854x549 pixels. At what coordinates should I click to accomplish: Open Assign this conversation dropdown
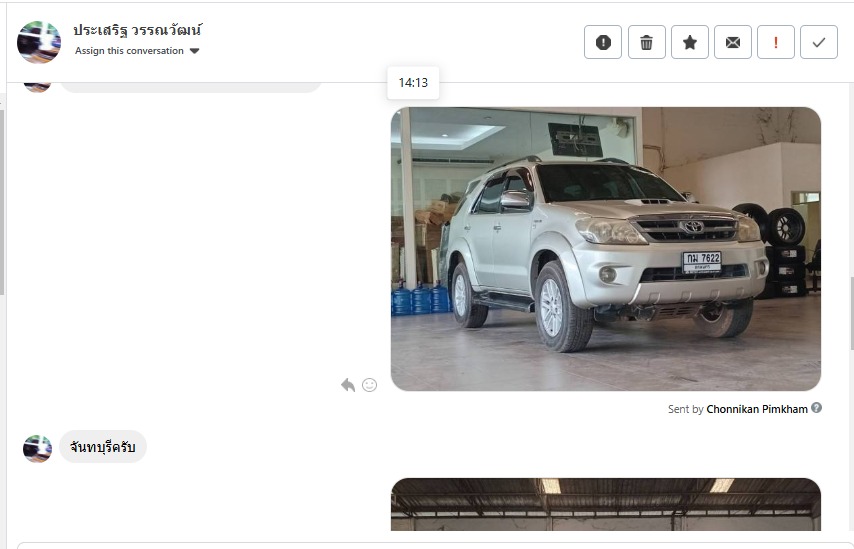click(x=137, y=51)
